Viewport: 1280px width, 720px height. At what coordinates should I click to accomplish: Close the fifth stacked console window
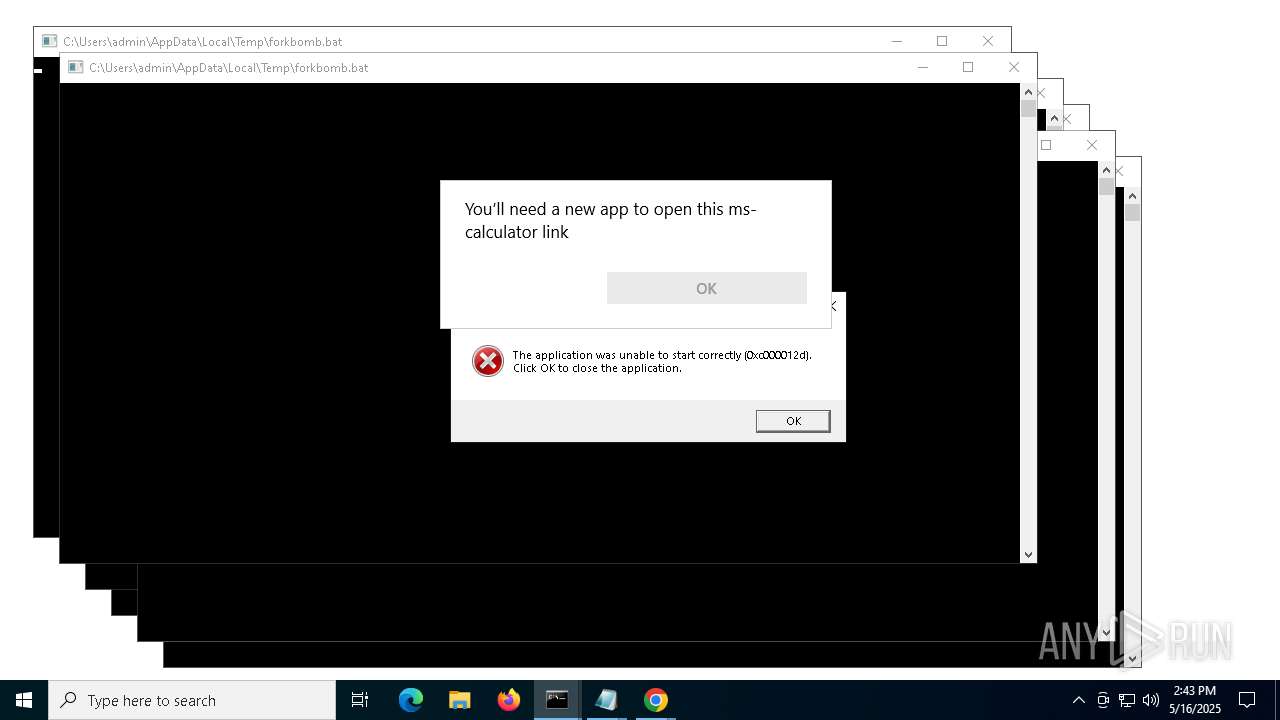click(x=1091, y=145)
